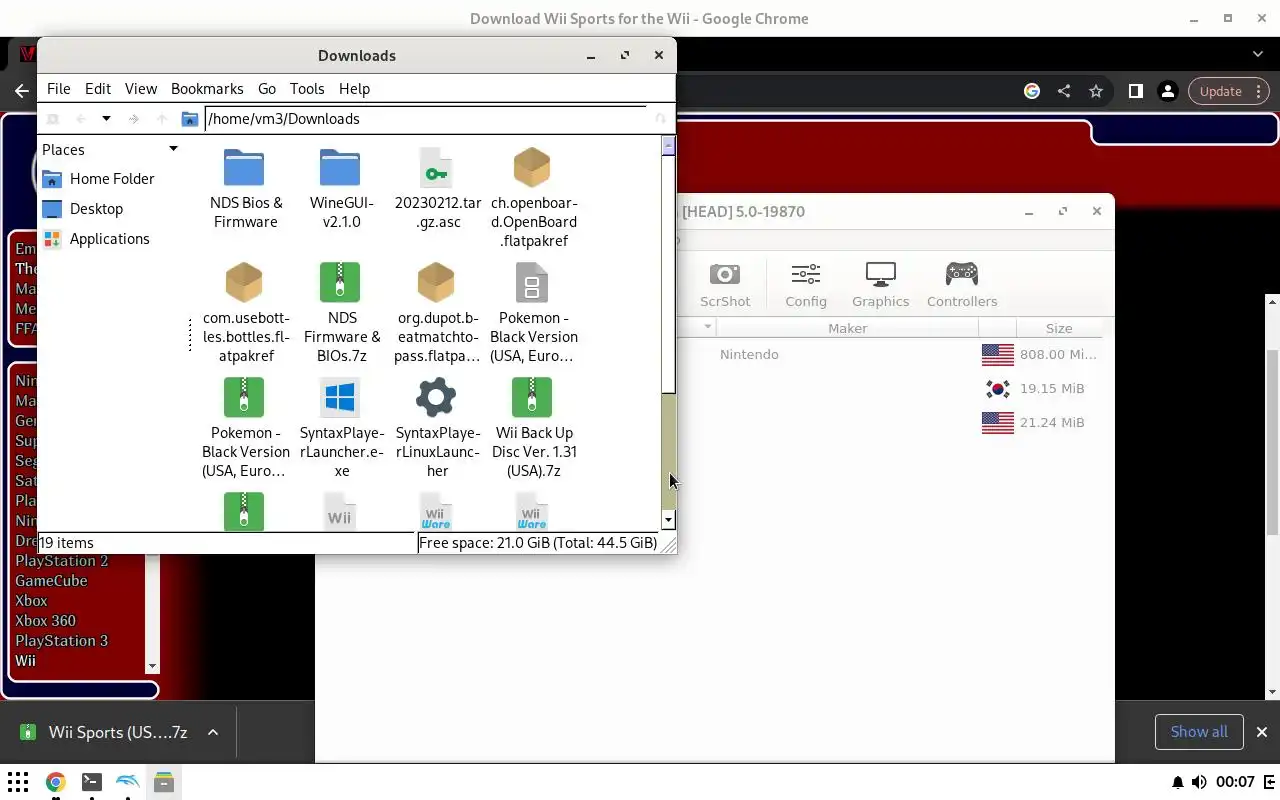This screenshot has width=1280, height=800.
Task: Click the volume icon in system tray
Action: [1199, 782]
